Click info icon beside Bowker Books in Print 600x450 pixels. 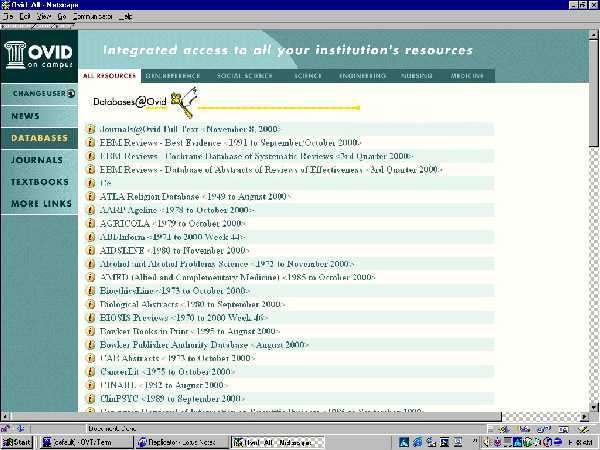tap(90, 331)
